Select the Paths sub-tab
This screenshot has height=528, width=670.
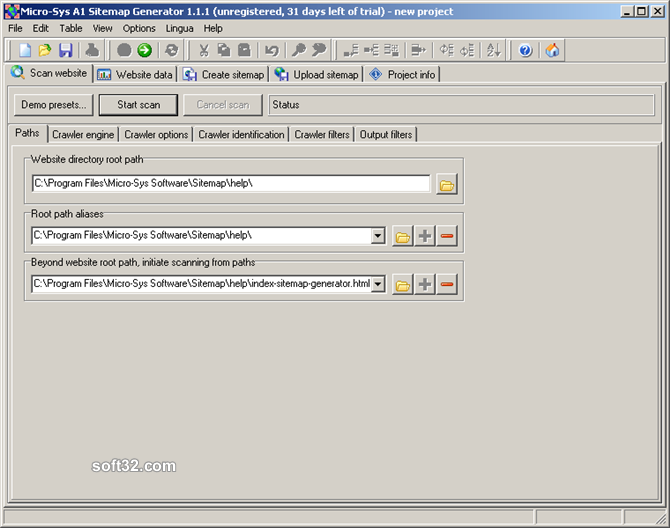tap(27, 133)
